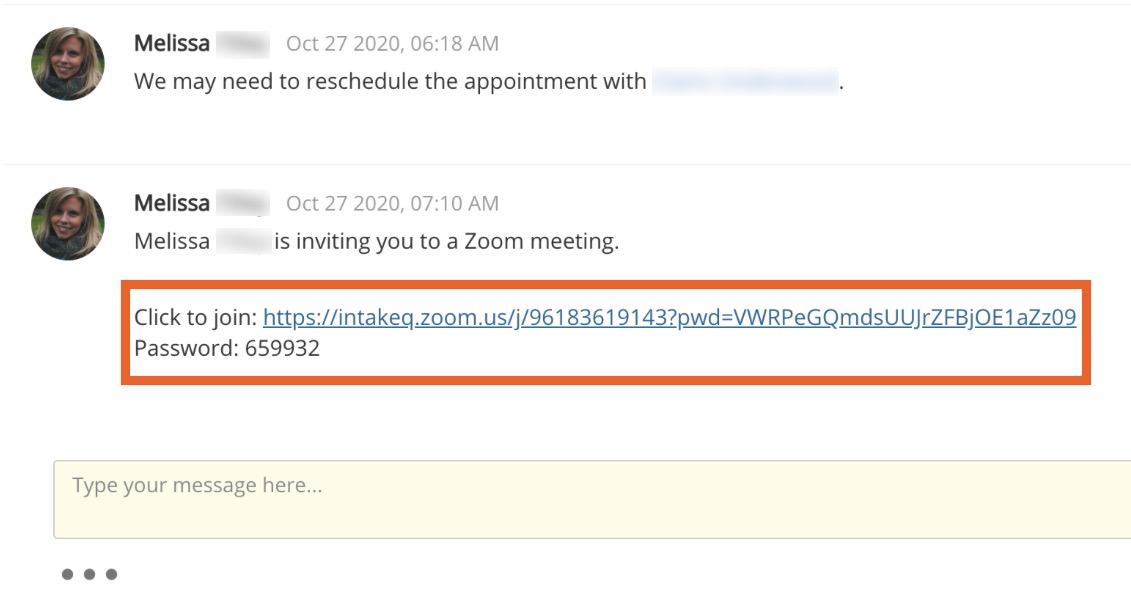This screenshot has width=1131, height=597.
Task: Click the 'Type your message here...' field
Action: point(592,500)
